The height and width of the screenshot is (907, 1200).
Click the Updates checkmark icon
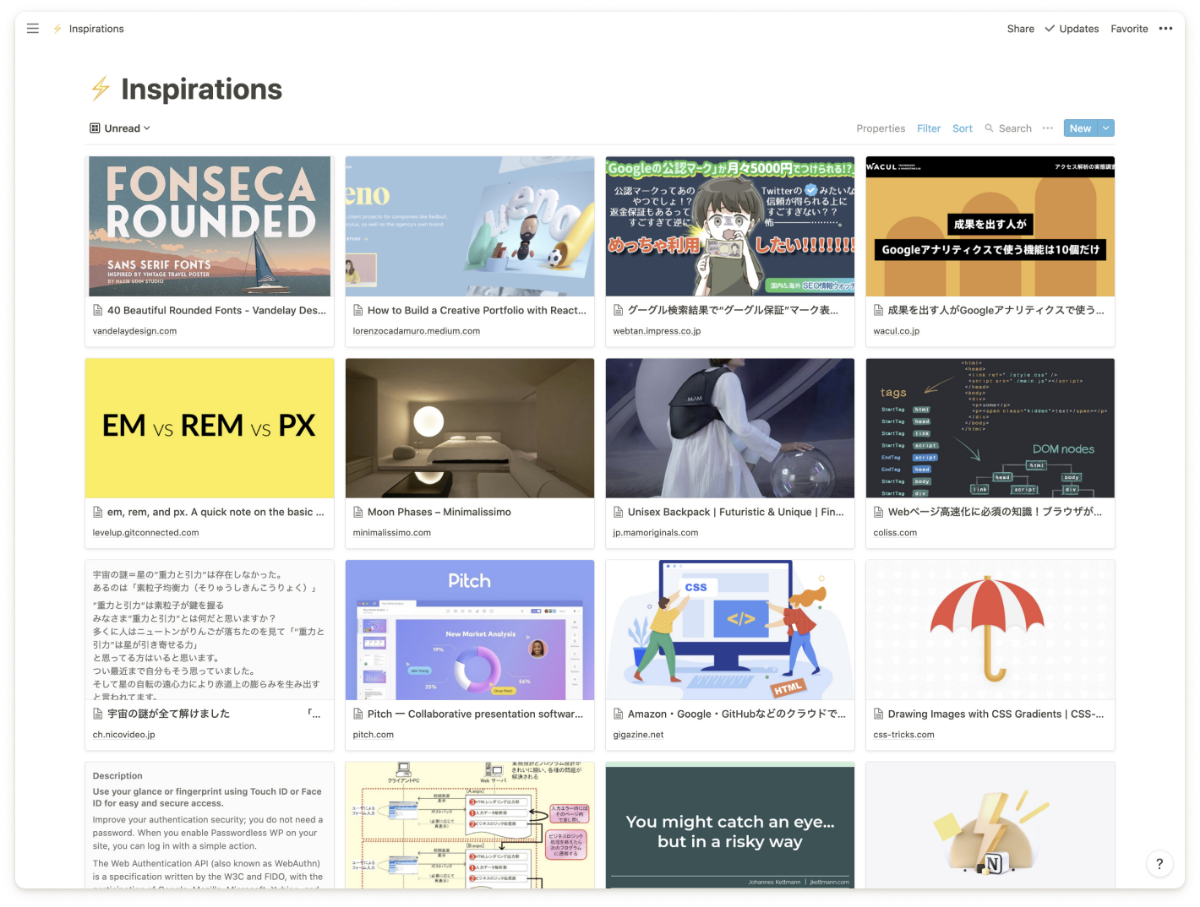[x=1050, y=29]
